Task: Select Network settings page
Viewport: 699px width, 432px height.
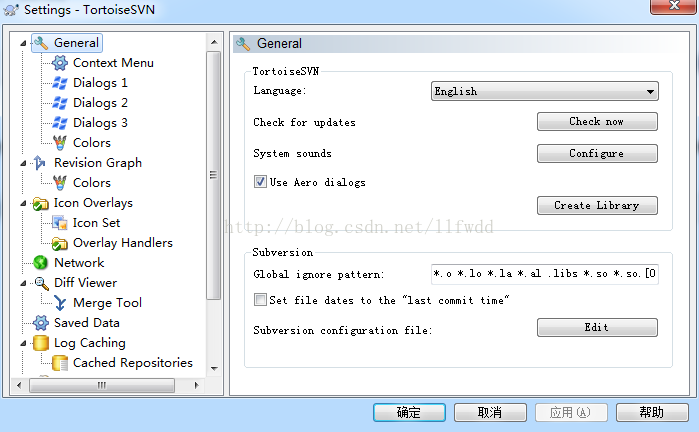Action: (x=79, y=263)
